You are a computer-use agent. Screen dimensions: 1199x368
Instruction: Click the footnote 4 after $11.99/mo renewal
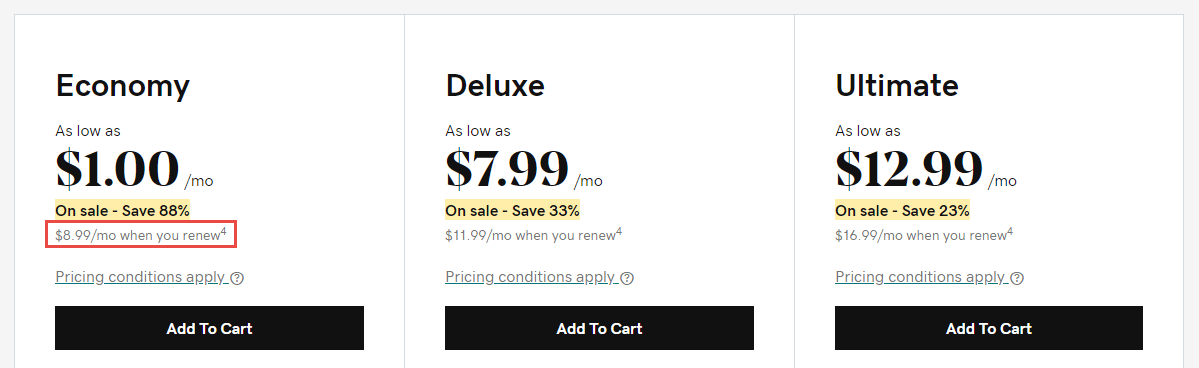click(x=619, y=231)
